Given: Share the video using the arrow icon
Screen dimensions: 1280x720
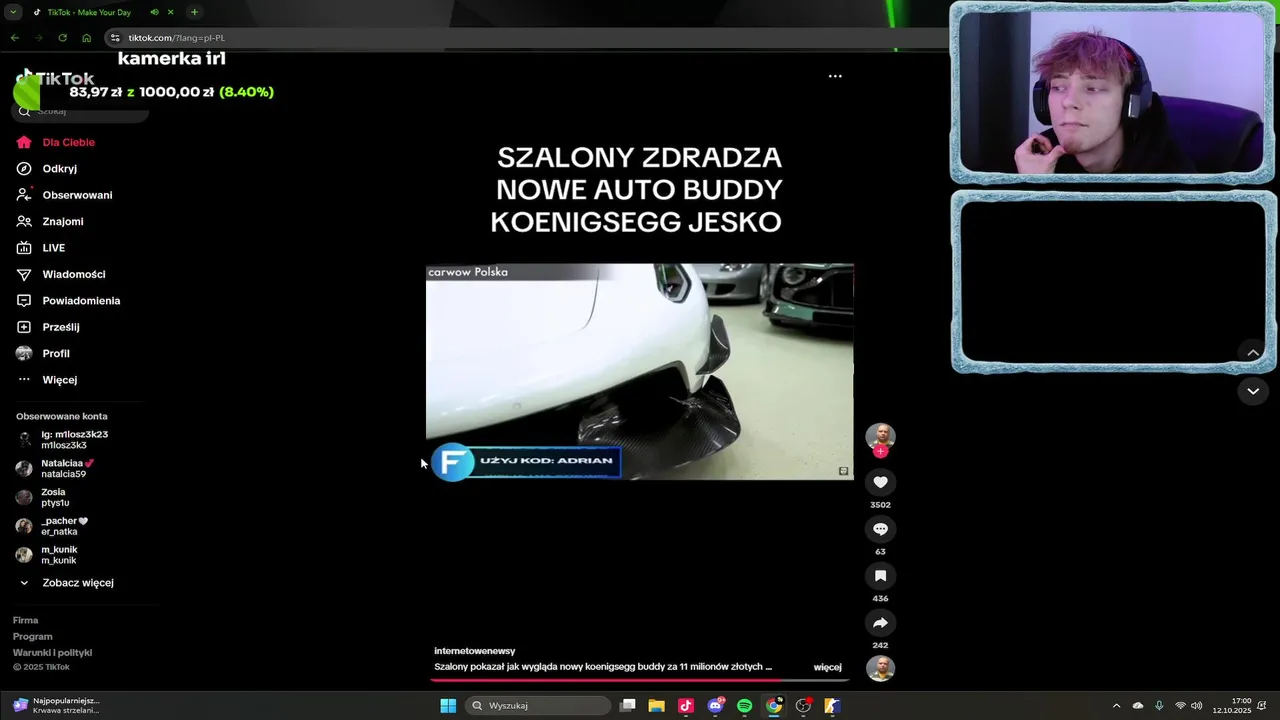Looking at the screenshot, I should [x=880, y=623].
